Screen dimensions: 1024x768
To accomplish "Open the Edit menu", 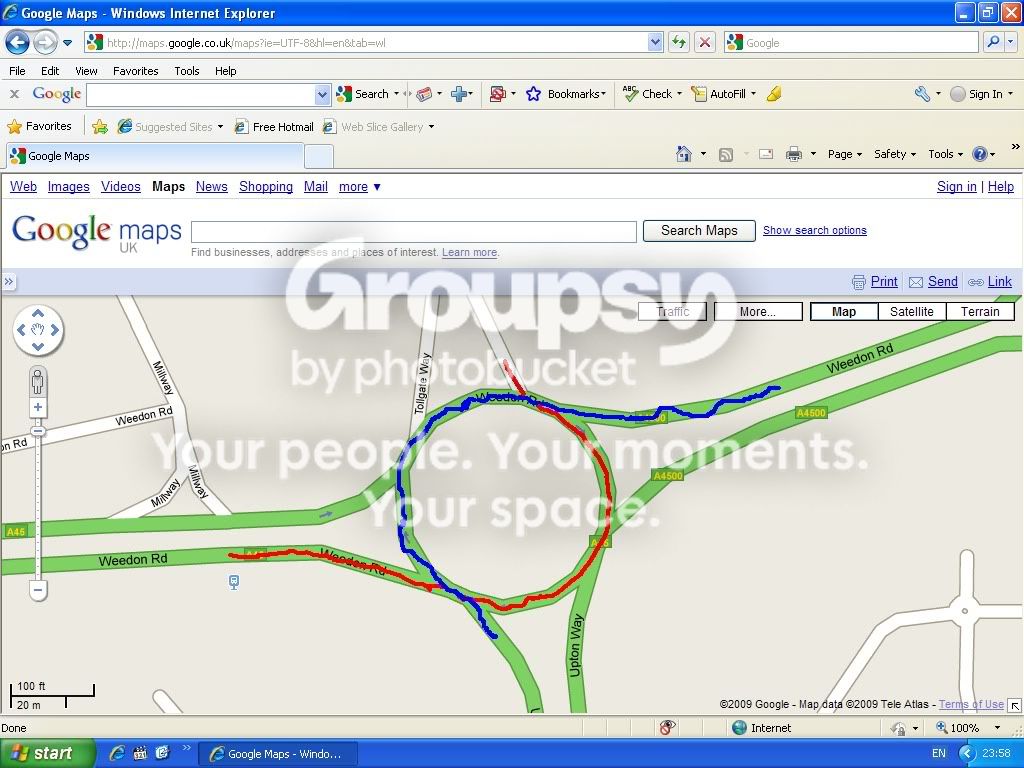I will tap(50, 71).
